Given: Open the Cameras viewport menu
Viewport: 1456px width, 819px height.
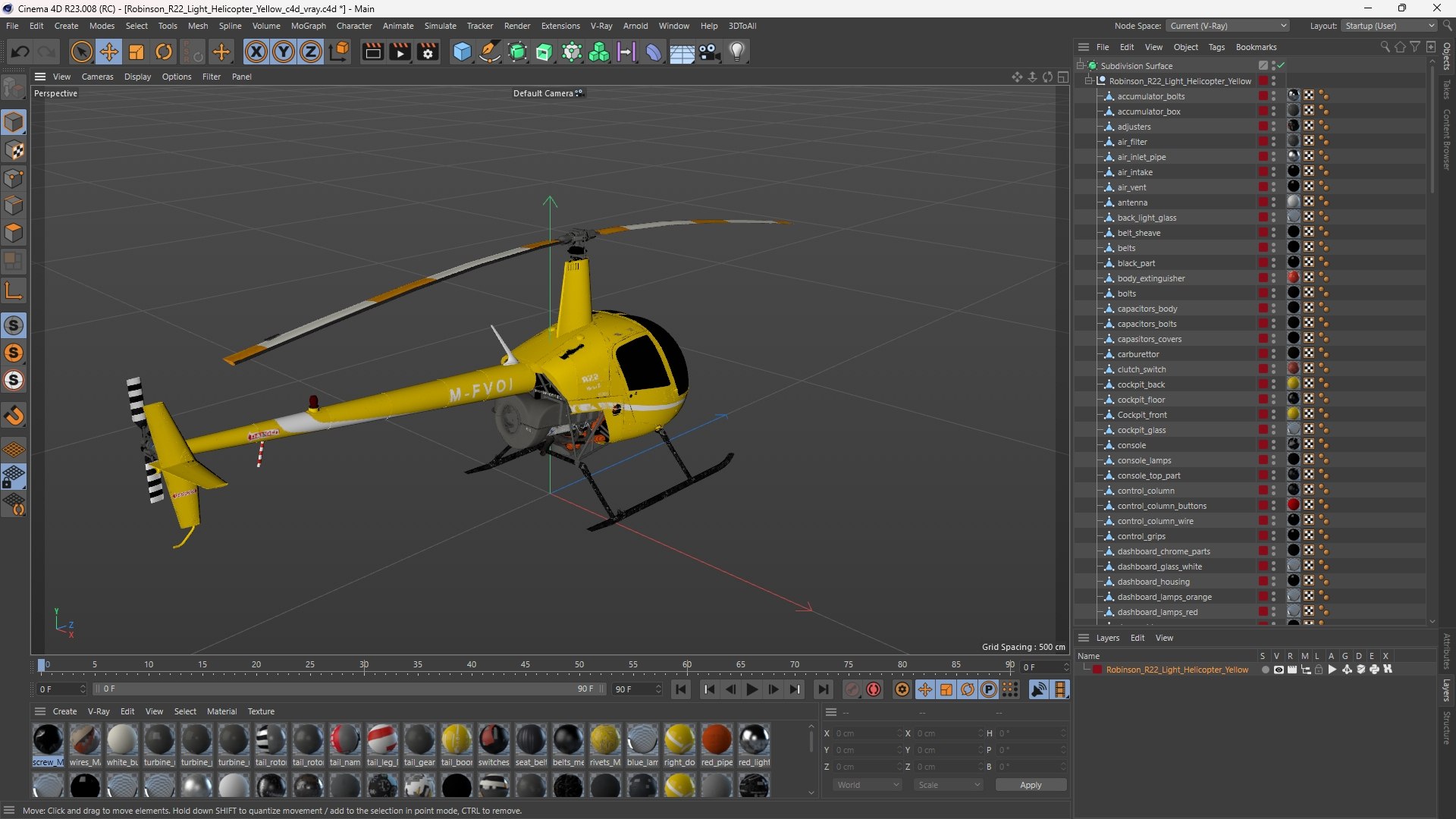Looking at the screenshot, I should tap(97, 77).
